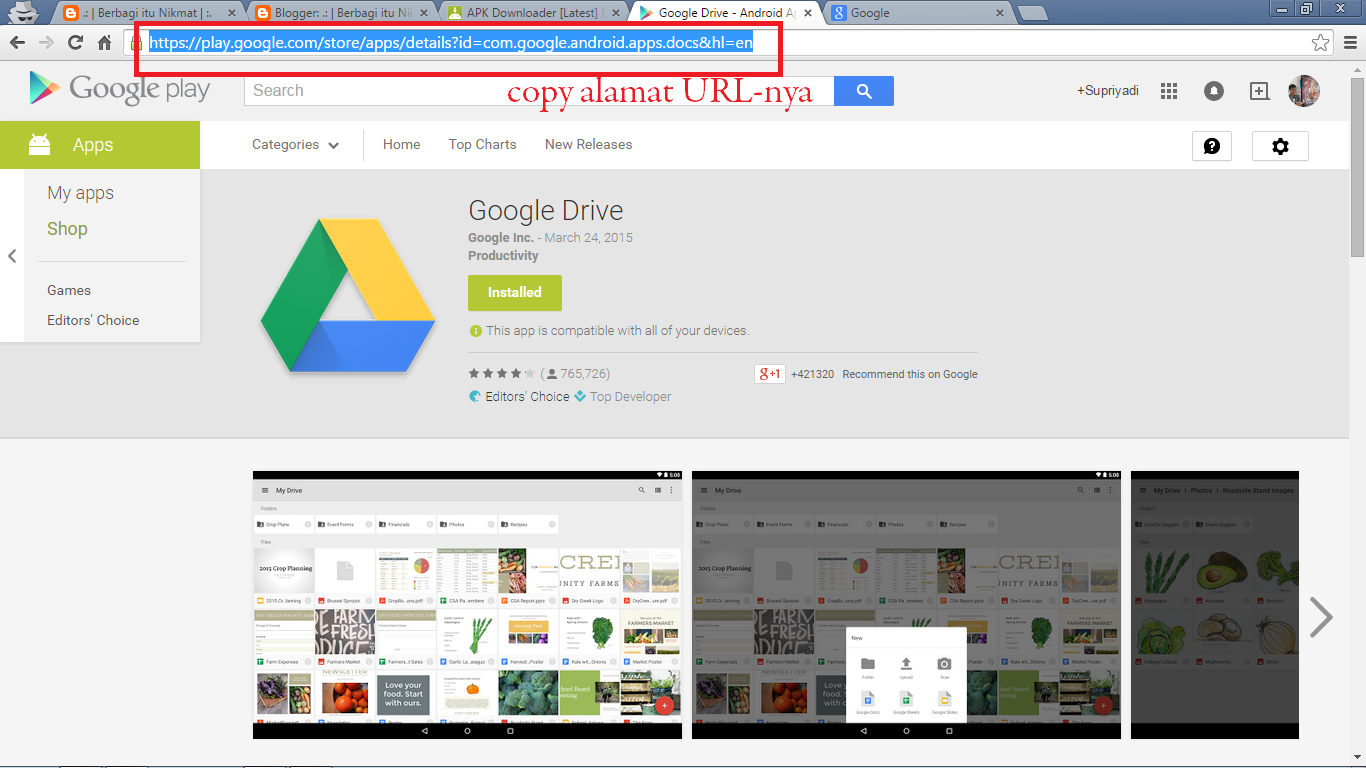The image size is (1366, 768).
Task: Click the Google Drive app icon
Action: tap(348, 296)
